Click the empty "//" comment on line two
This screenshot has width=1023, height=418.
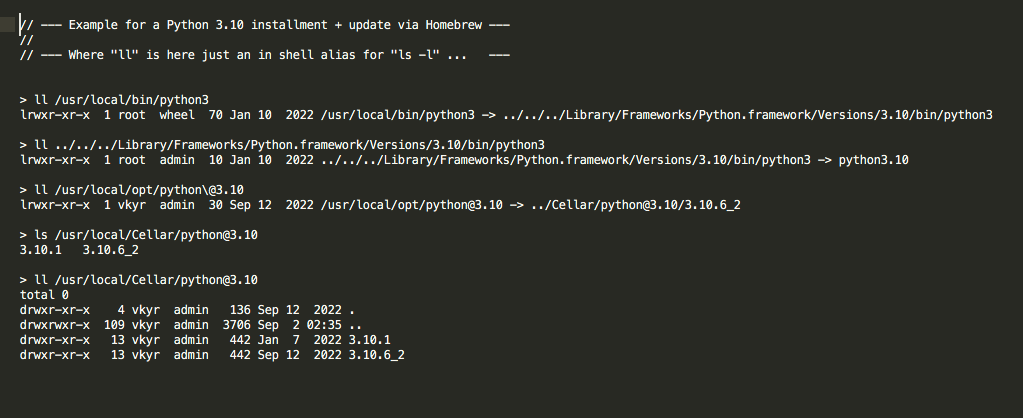pyautogui.click(x=26, y=39)
